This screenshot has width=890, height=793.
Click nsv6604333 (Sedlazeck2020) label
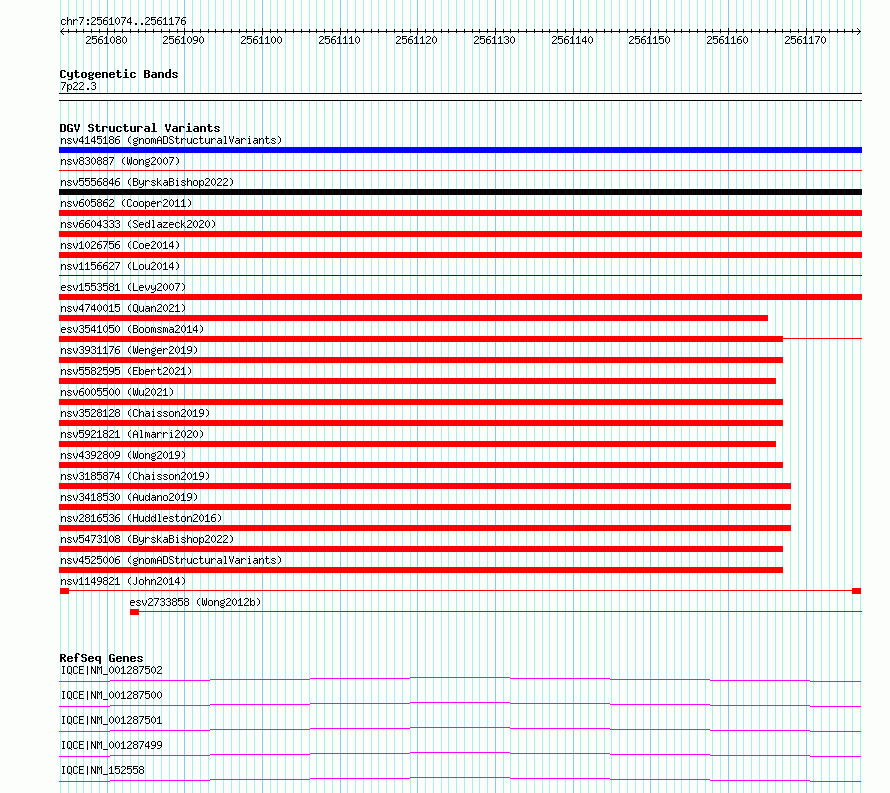click(138, 224)
